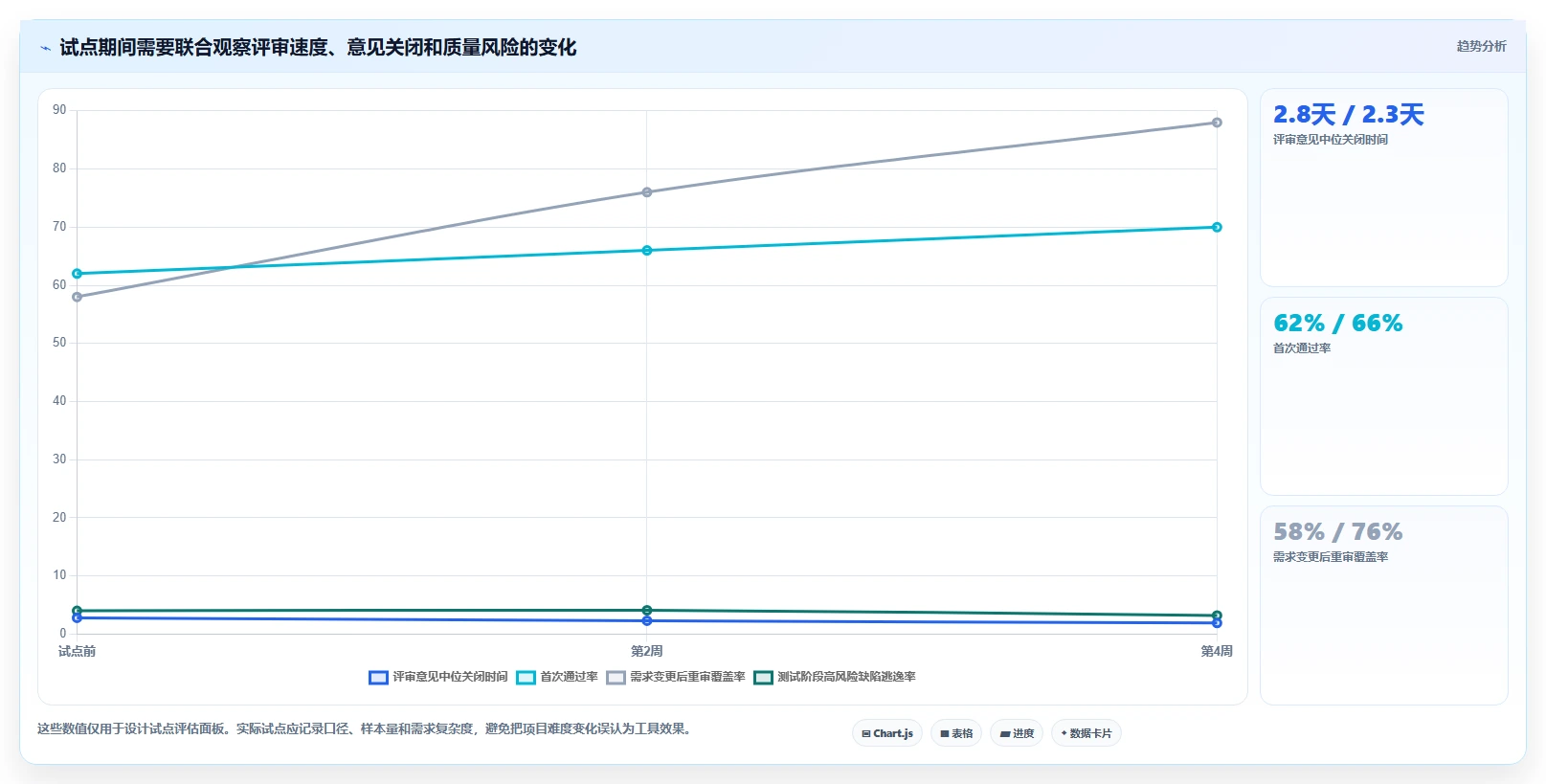Image resolution: width=1546 pixels, height=784 pixels.
Task: Open the 62% / 66% 首次通过率 card
Action: 1384,396
